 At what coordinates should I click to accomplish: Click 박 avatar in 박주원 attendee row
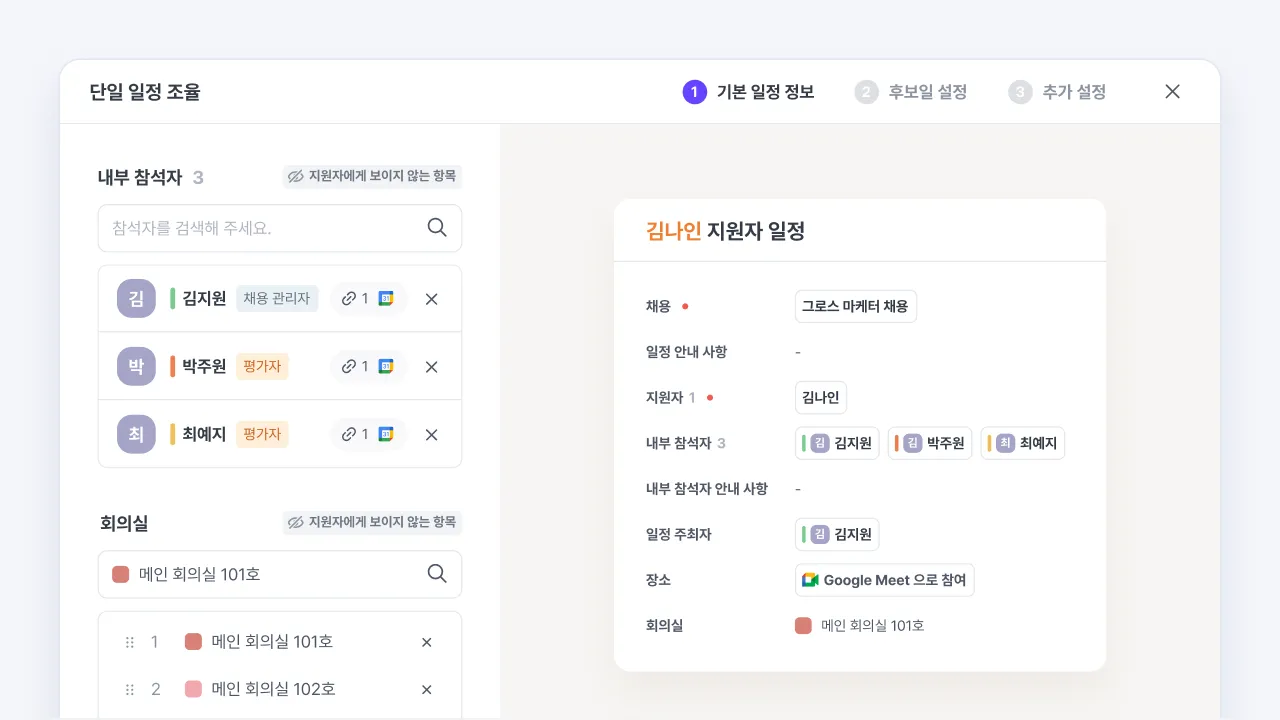pyautogui.click(x=136, y=366)
